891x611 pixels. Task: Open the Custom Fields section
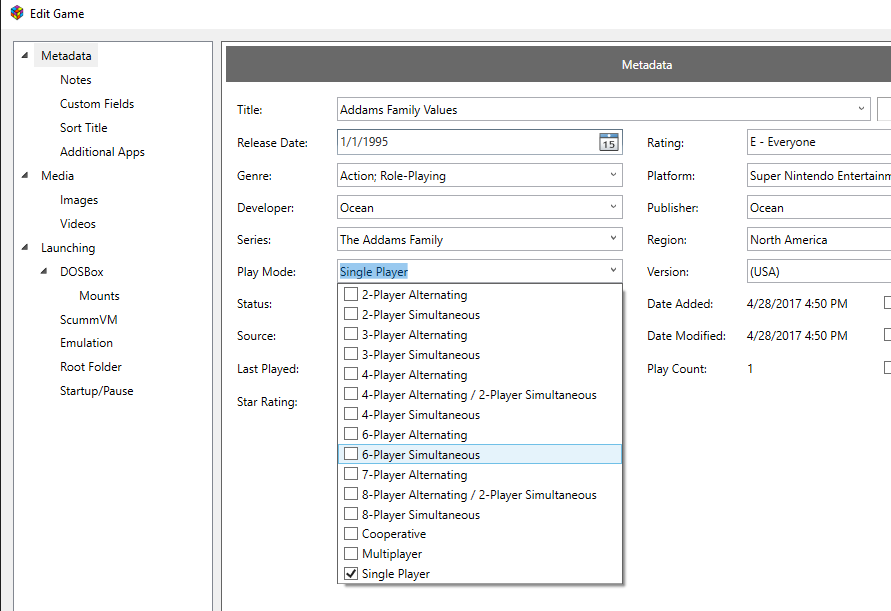[97, 103]
